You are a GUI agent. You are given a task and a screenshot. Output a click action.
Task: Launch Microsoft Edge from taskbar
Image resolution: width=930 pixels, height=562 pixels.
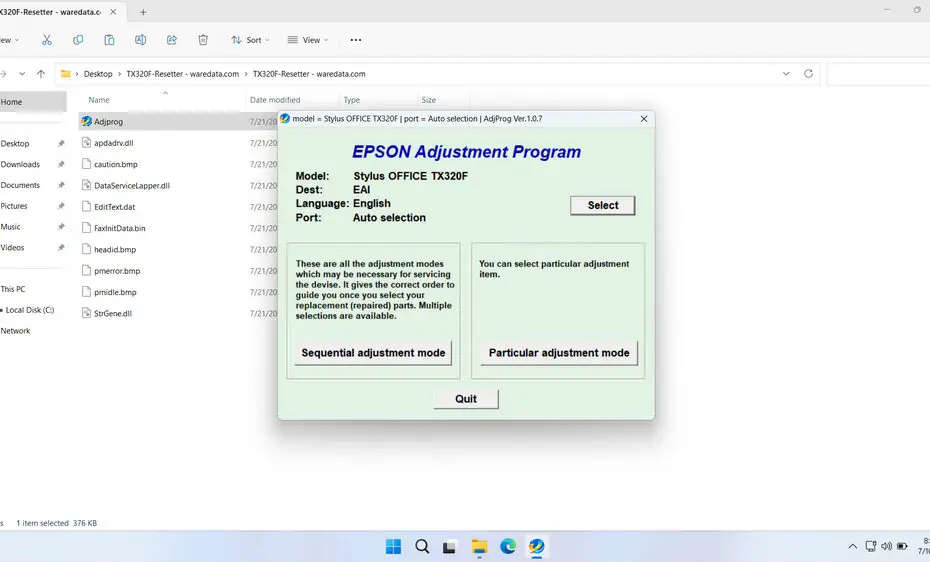(x=508, y=546)
